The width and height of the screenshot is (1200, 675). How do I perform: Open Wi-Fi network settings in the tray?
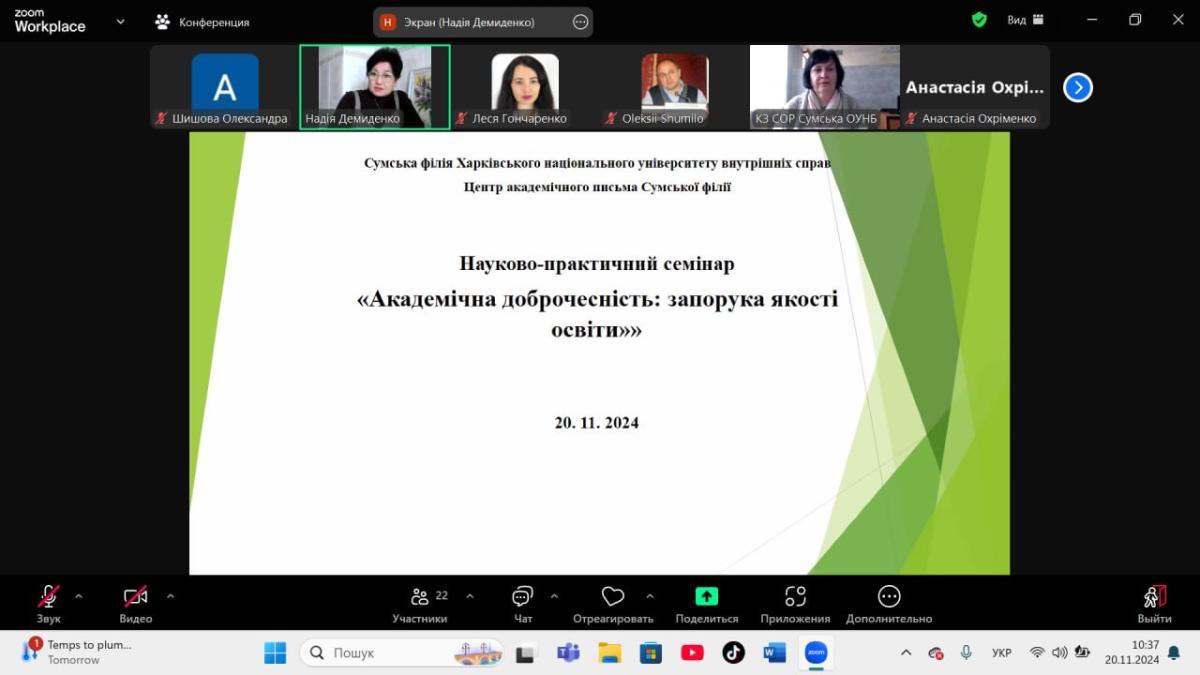[x=1037, y=653]
